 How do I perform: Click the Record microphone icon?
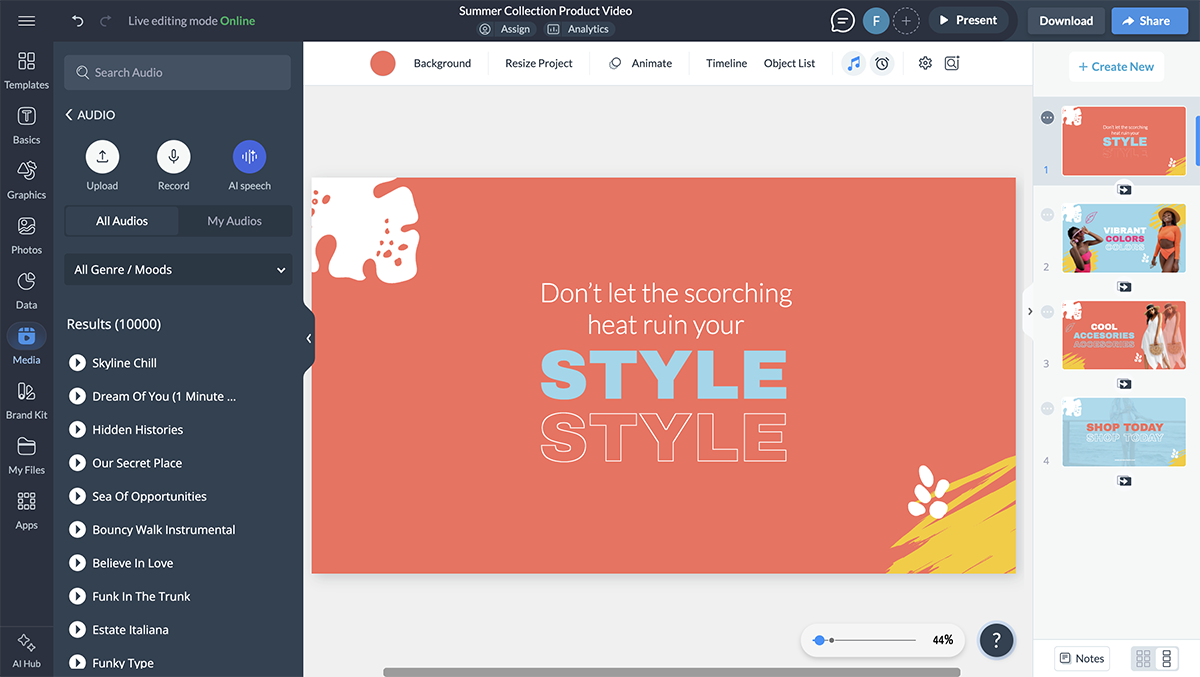(x=173, y=156)
